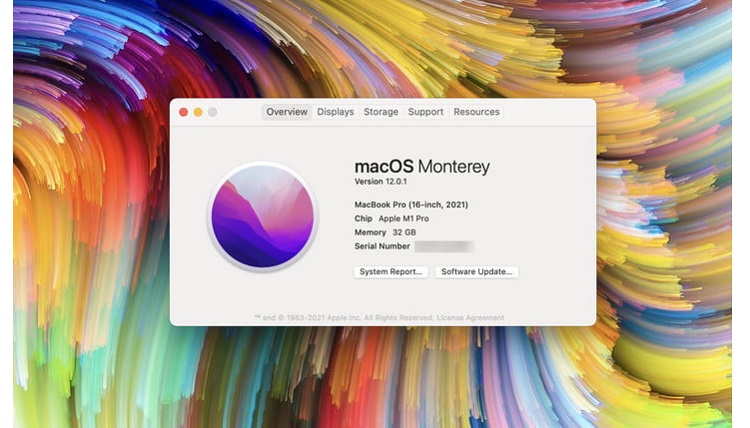This screenshot has height=428, width=750.
Task: Click the 32 GB memory value
Action: pos(404,232)
